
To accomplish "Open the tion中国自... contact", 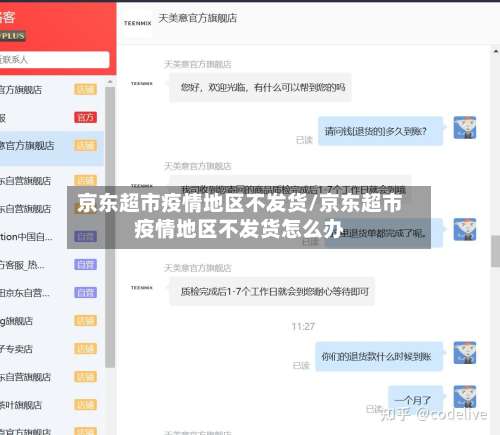I will point(52,237).
